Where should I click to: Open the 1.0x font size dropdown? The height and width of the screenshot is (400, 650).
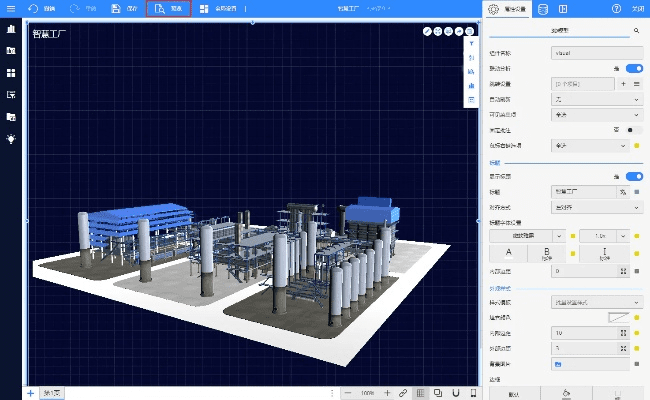pyautogui.click(x=602, y=235)
